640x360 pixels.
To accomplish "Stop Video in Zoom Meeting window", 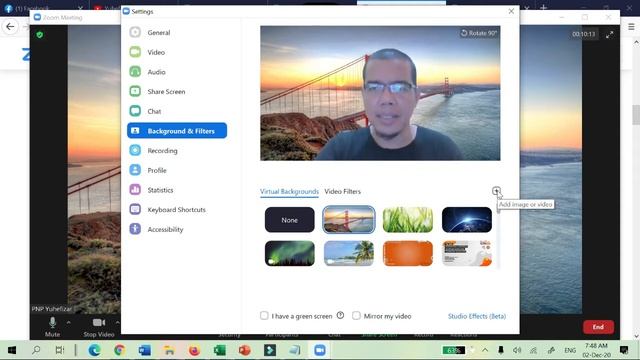I will (99, 327).
